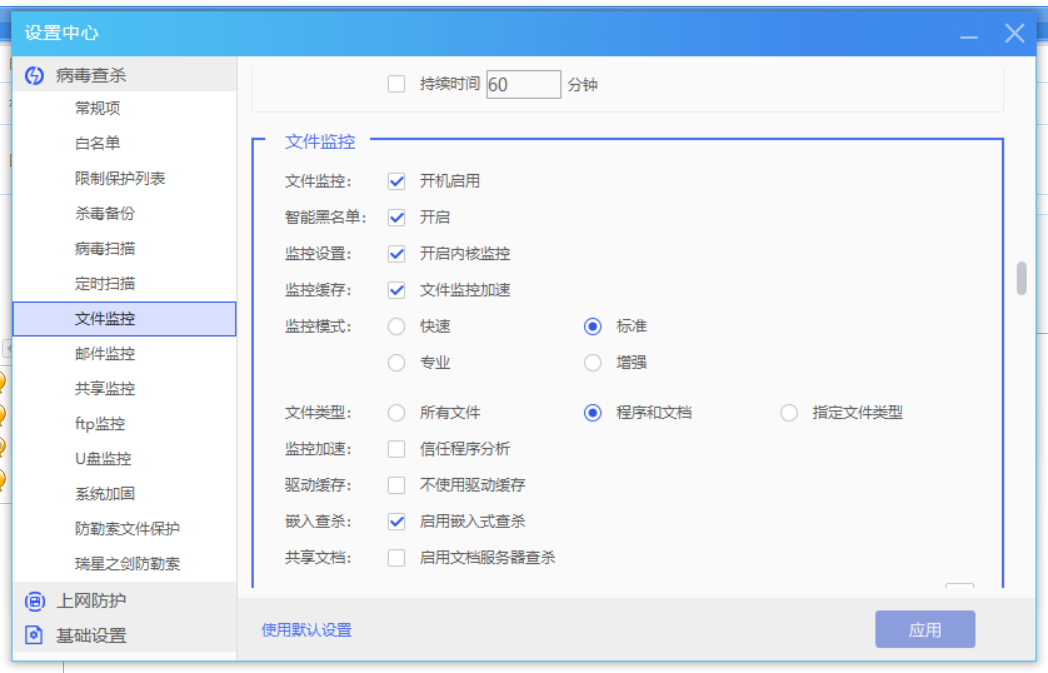Enable 不使用驱动缓存 checkbox
Viewport: 1048px width, 673px height.
pos(396,485)
